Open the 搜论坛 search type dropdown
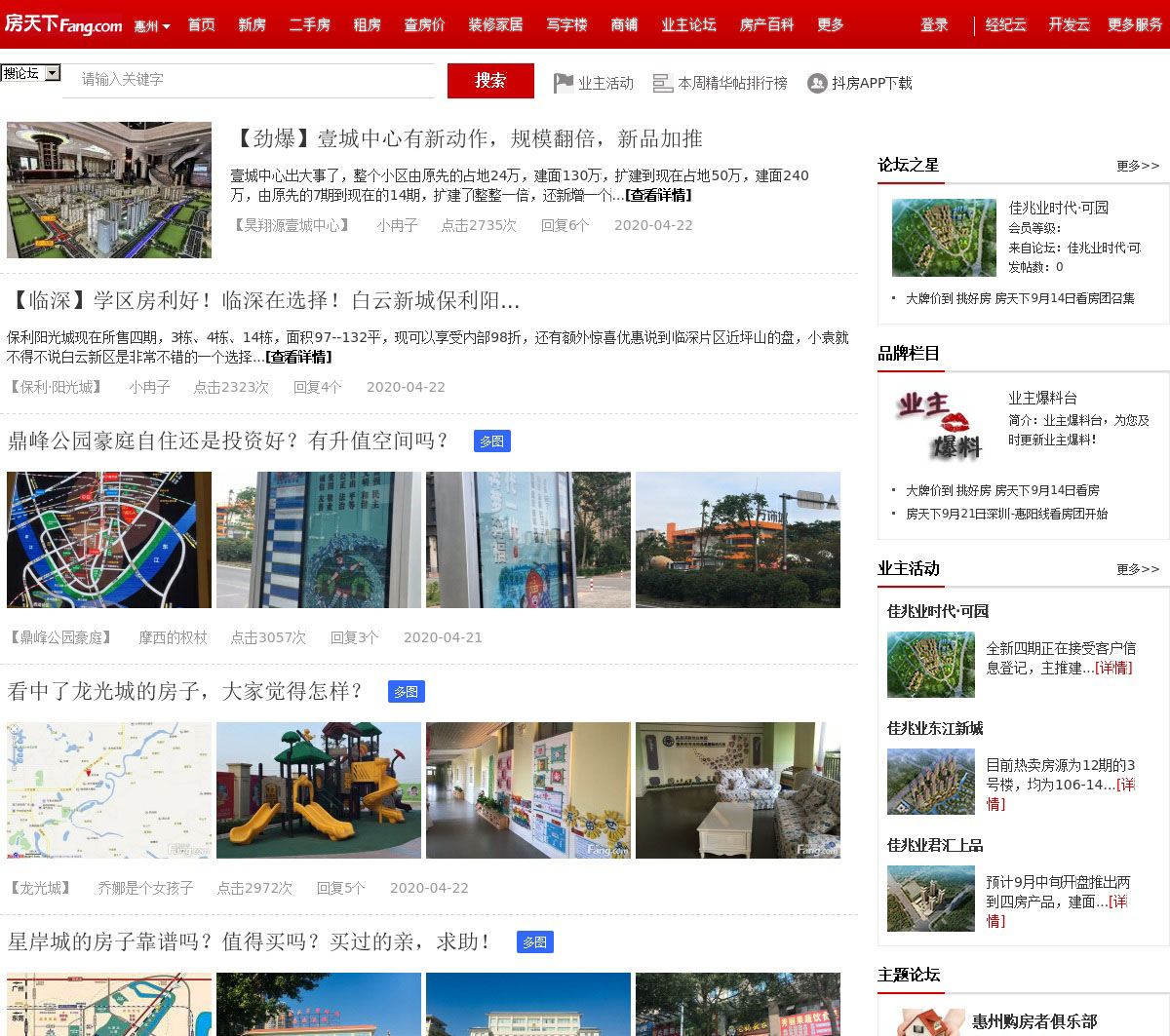 pos(31,73)
